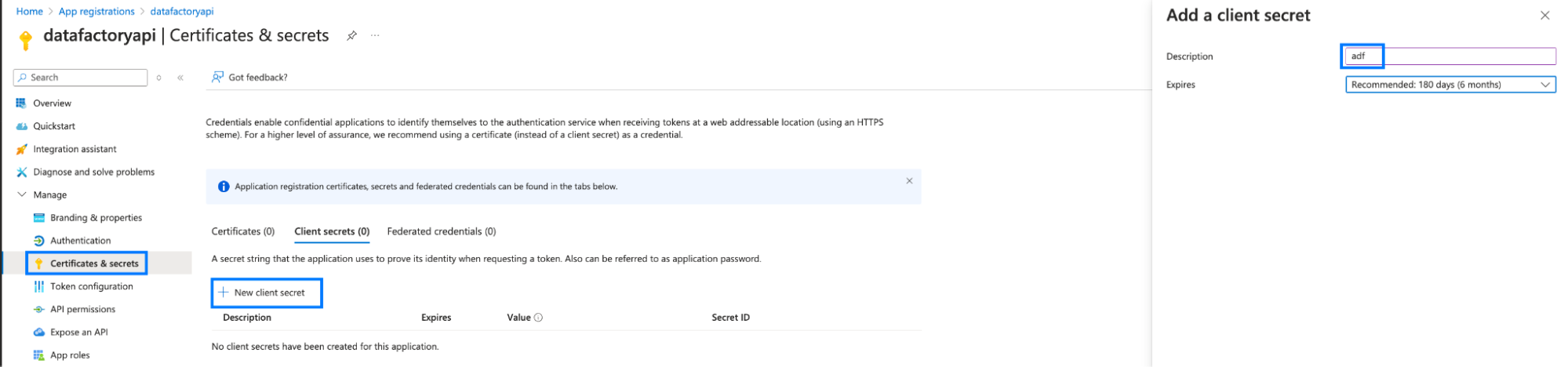
Task: Click New client secret button
Action: pyautogui.click(x=267, y=293)
